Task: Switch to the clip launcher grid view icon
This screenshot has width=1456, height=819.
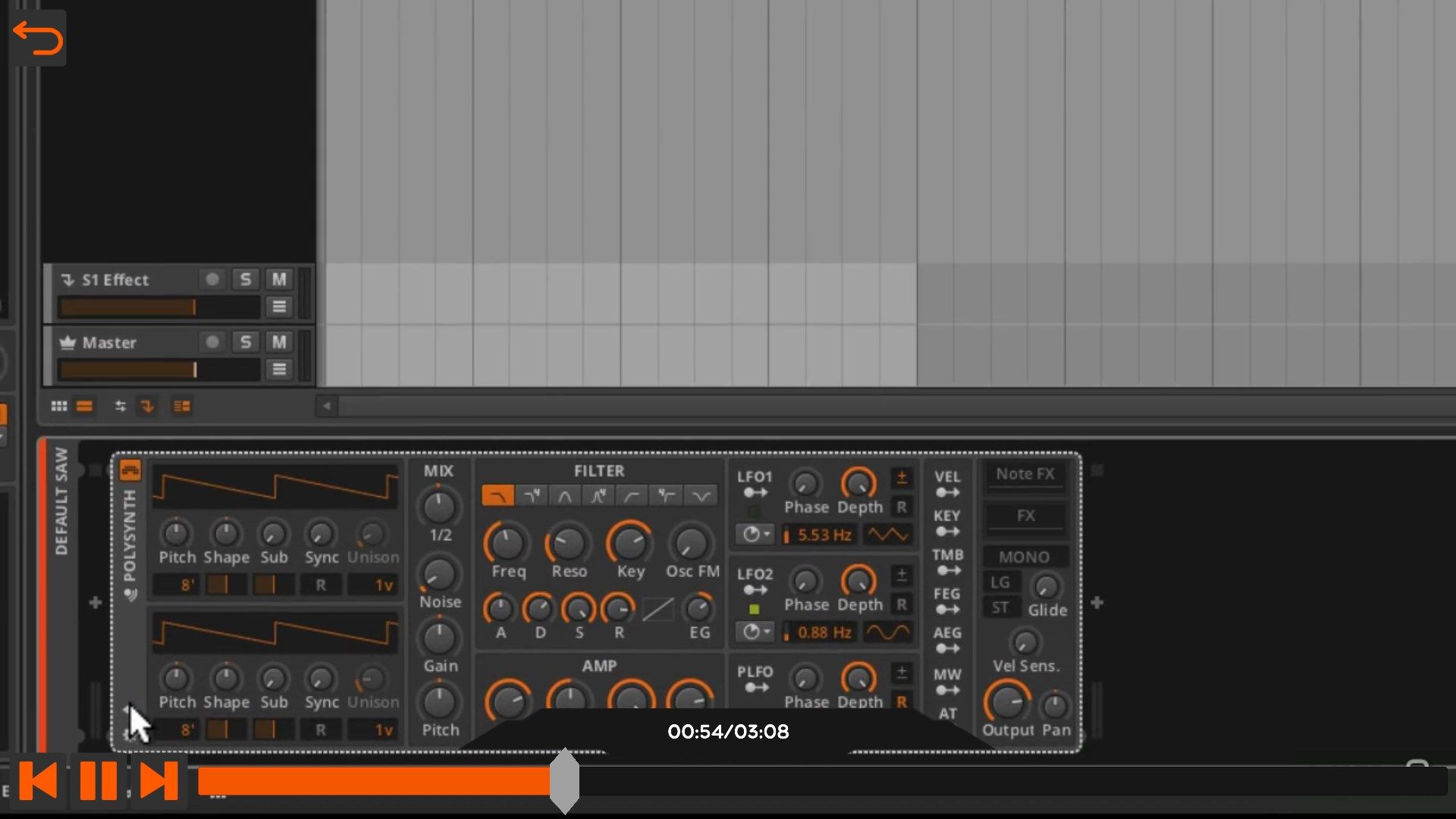Action: pos(59,406)
